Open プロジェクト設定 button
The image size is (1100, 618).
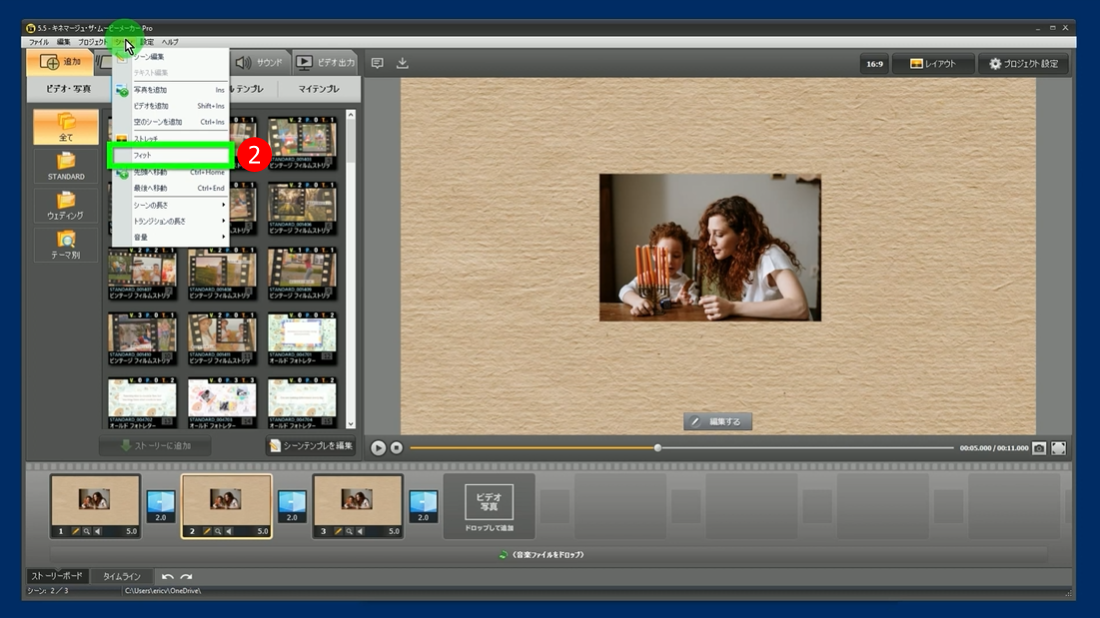[x=1023, y=64]
